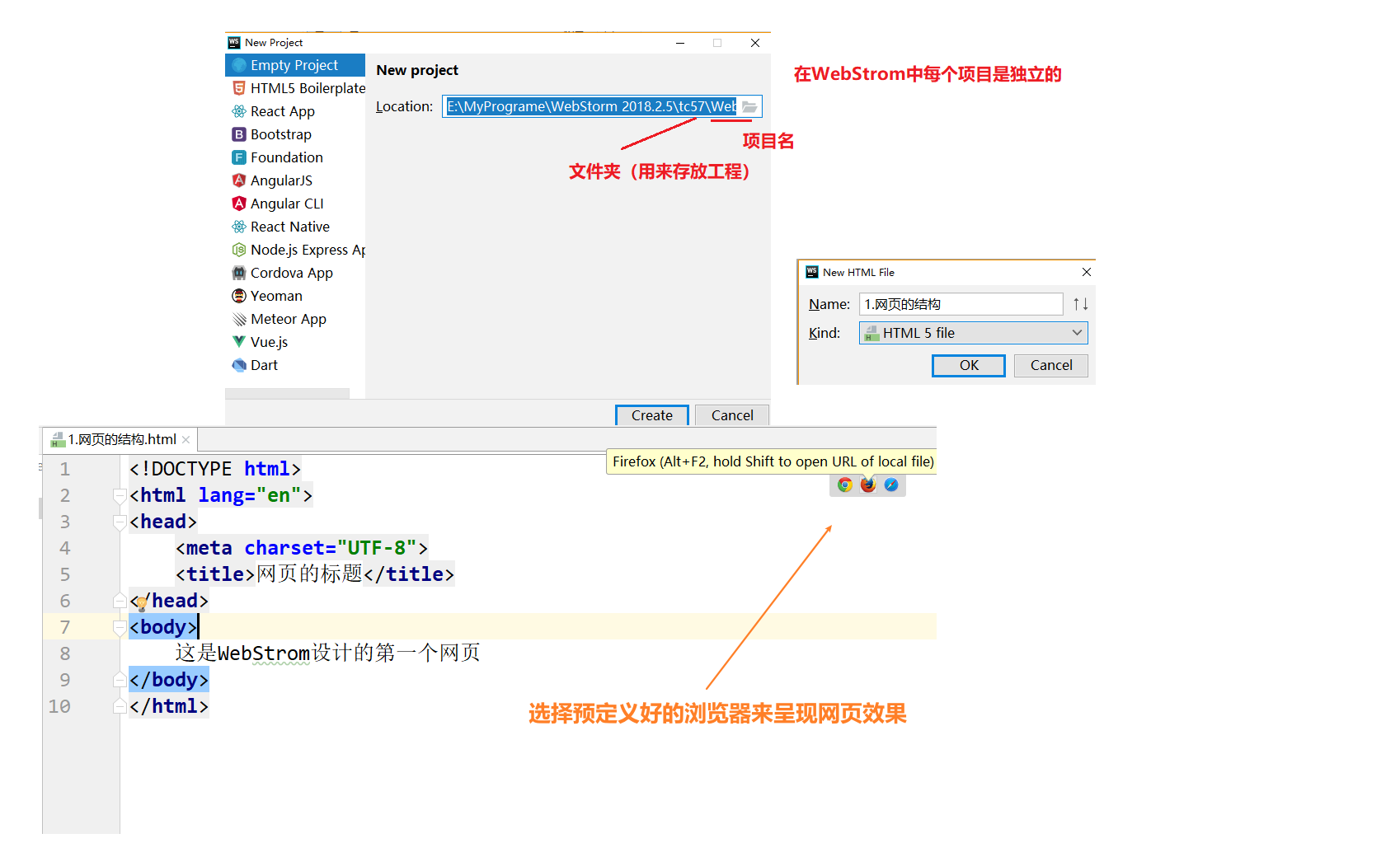1400x857 pixels.
Task: Select the Vue.js project type
Action: point(294,342)
